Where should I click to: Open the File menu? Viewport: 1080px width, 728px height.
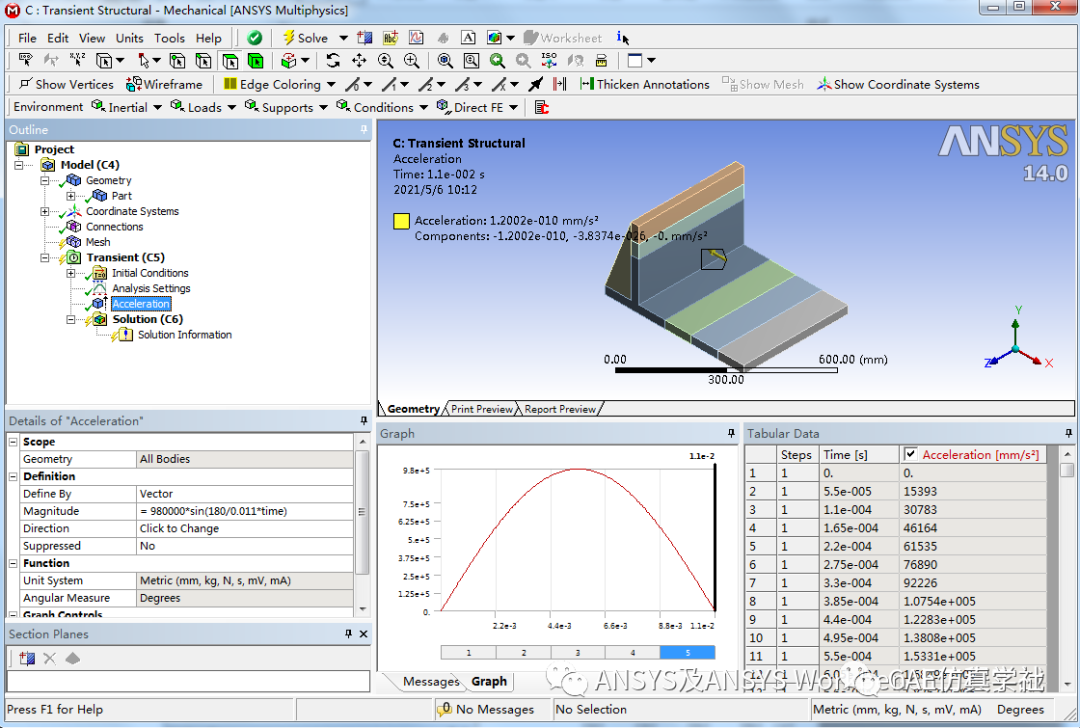coord(27,38)
